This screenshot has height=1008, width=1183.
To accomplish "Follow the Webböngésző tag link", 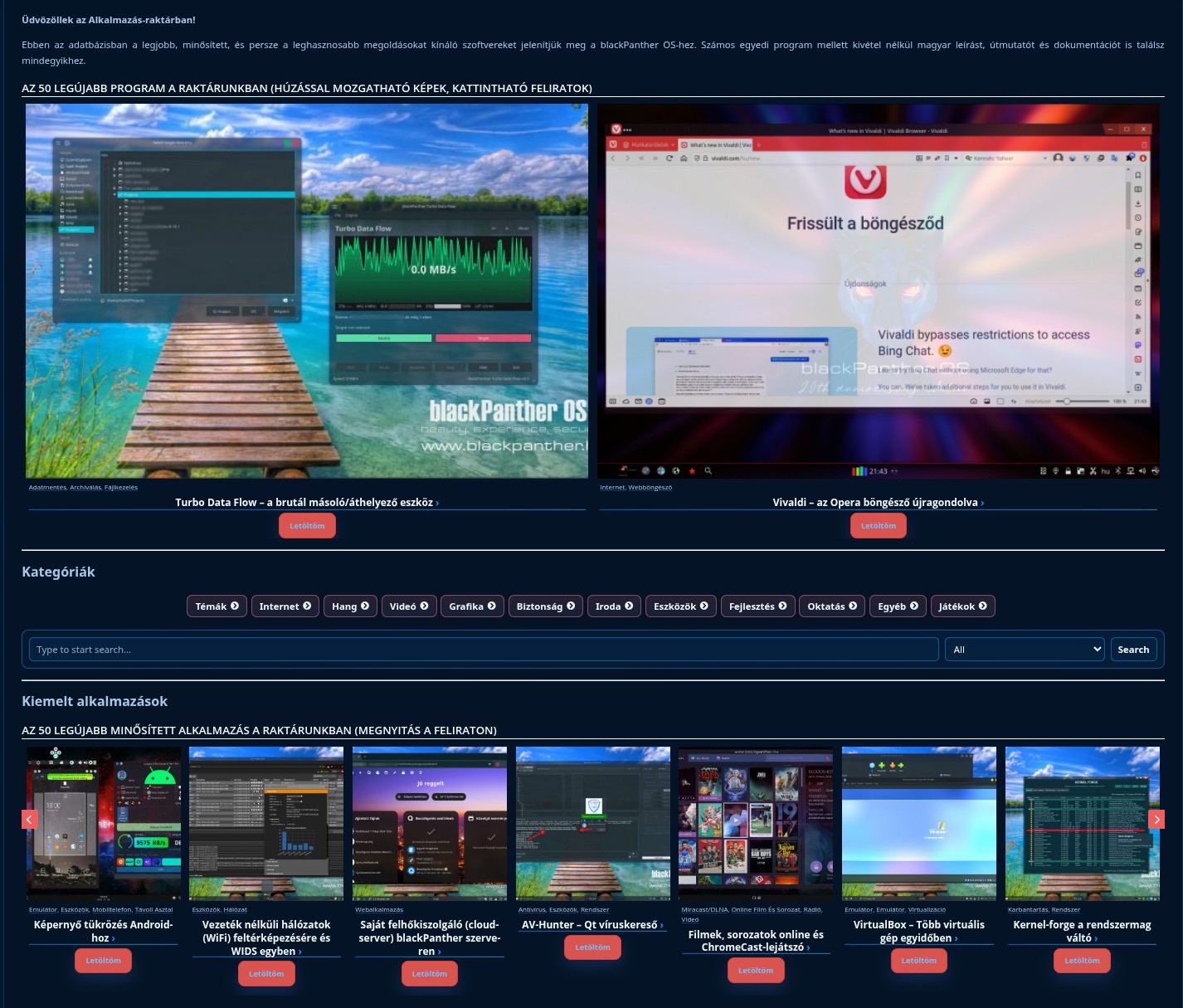I will (650, 488).
